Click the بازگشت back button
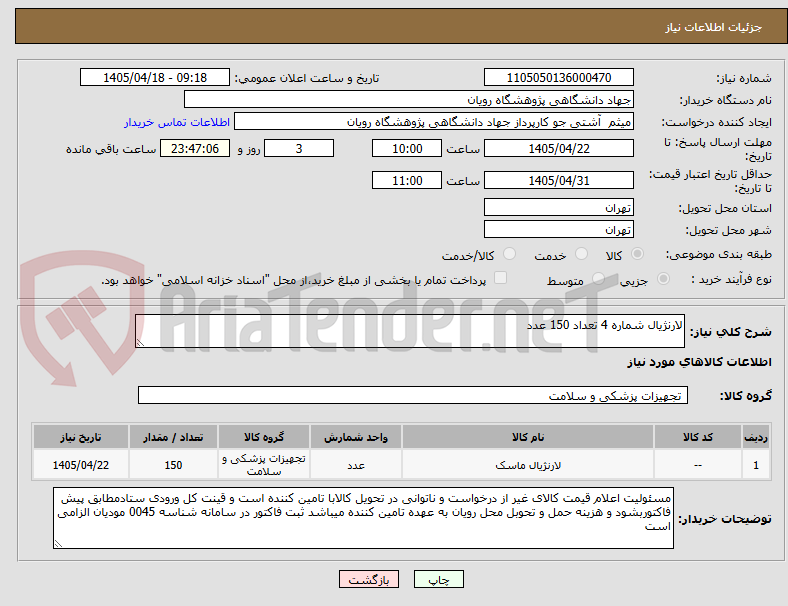The image size is (788, 606). [x=369, y=579]
